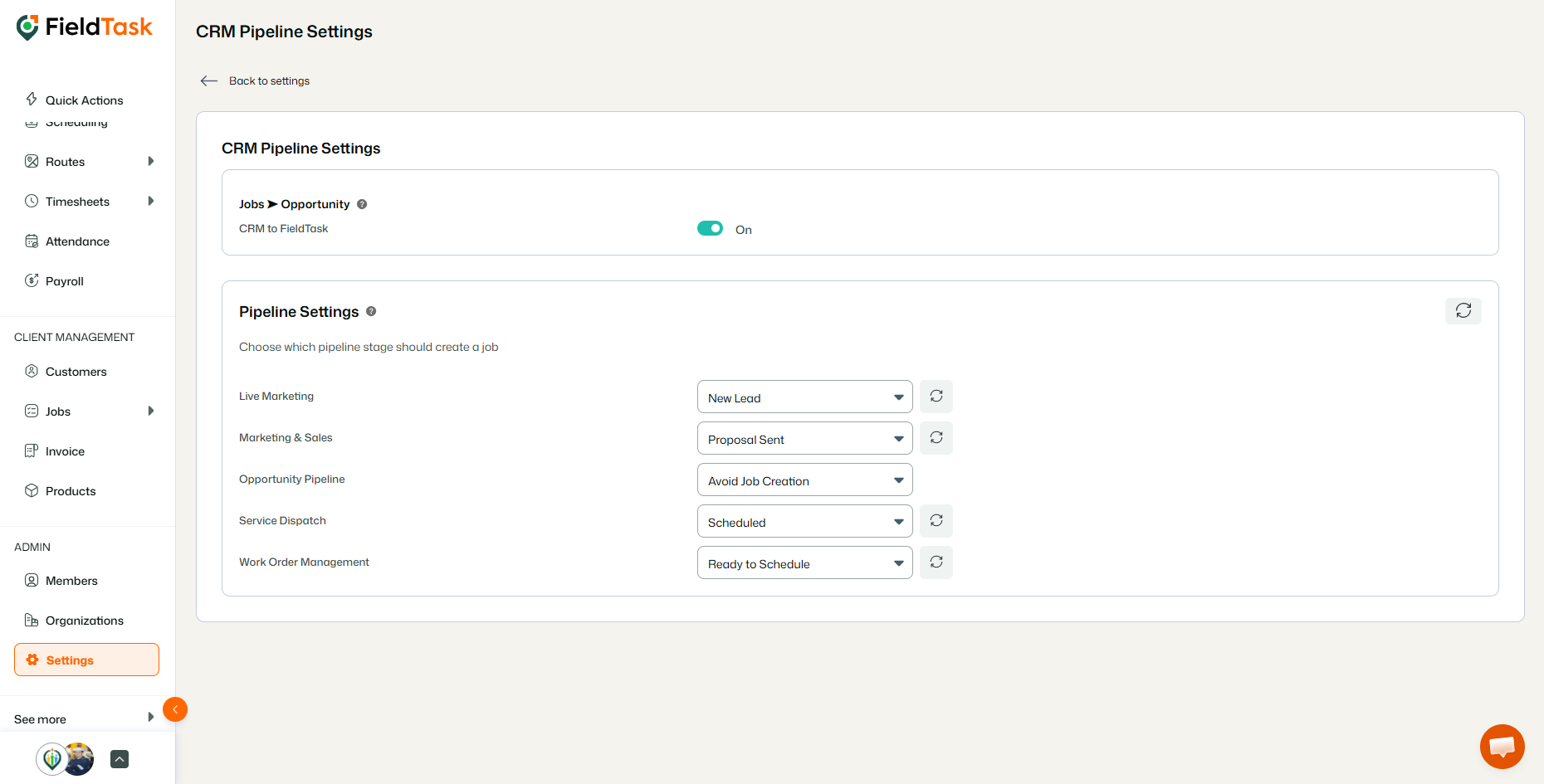Open help tooltip next to Pipeline Settings heading
The width and height of the screenshot is (1544, 784).
371,311
